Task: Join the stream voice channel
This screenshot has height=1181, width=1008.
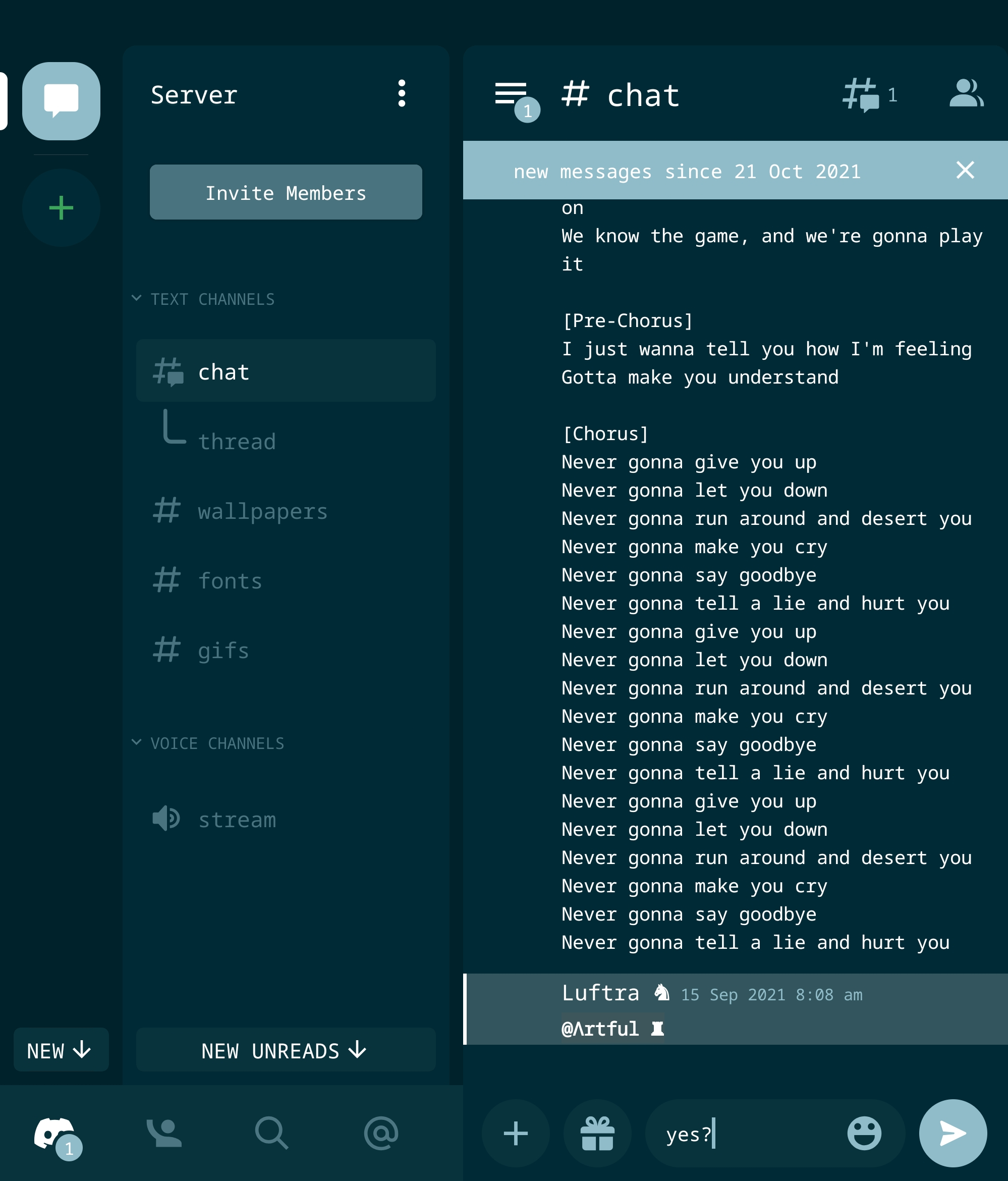Action: 237,820
